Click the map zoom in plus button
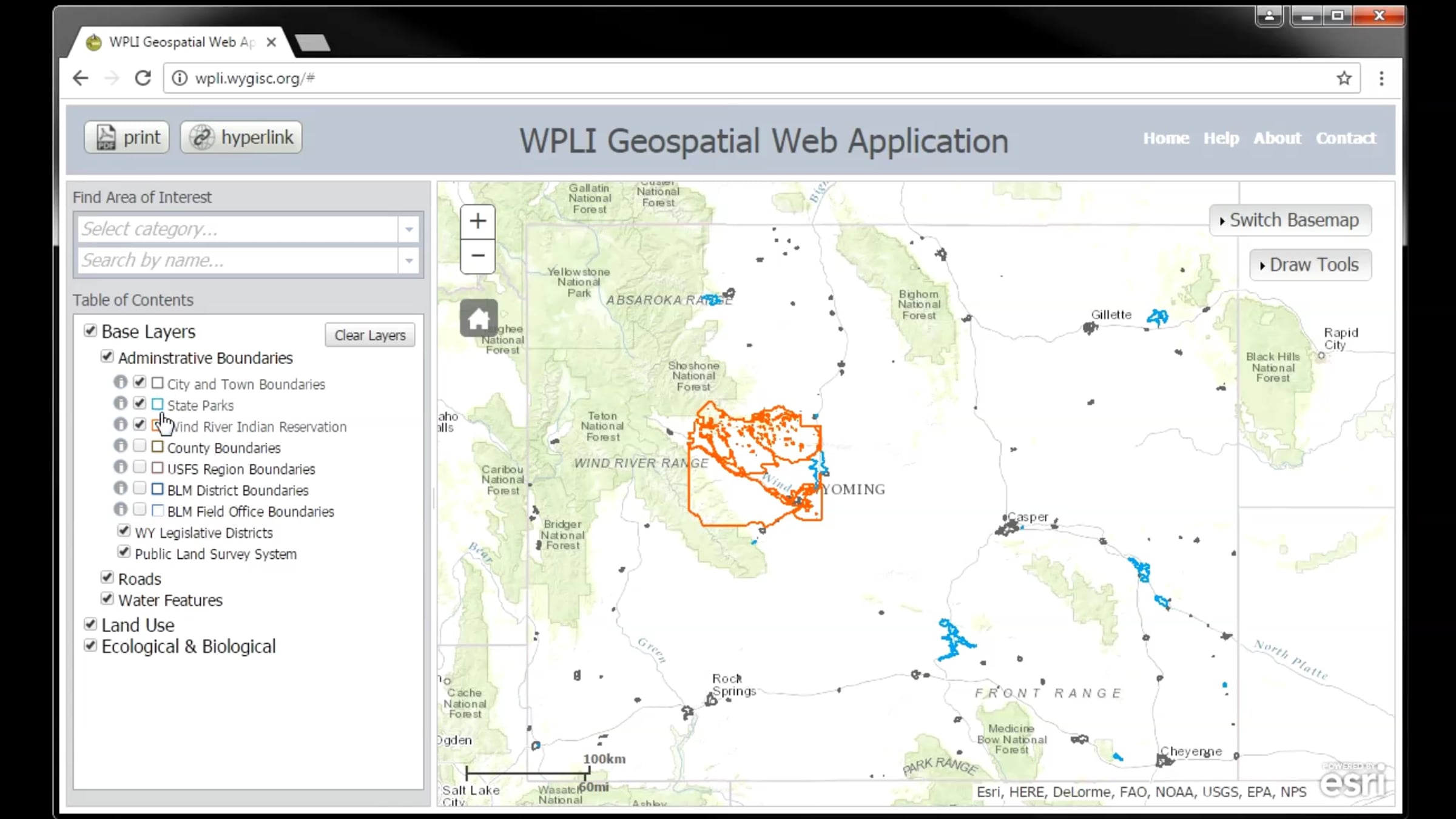 [477, 221]
